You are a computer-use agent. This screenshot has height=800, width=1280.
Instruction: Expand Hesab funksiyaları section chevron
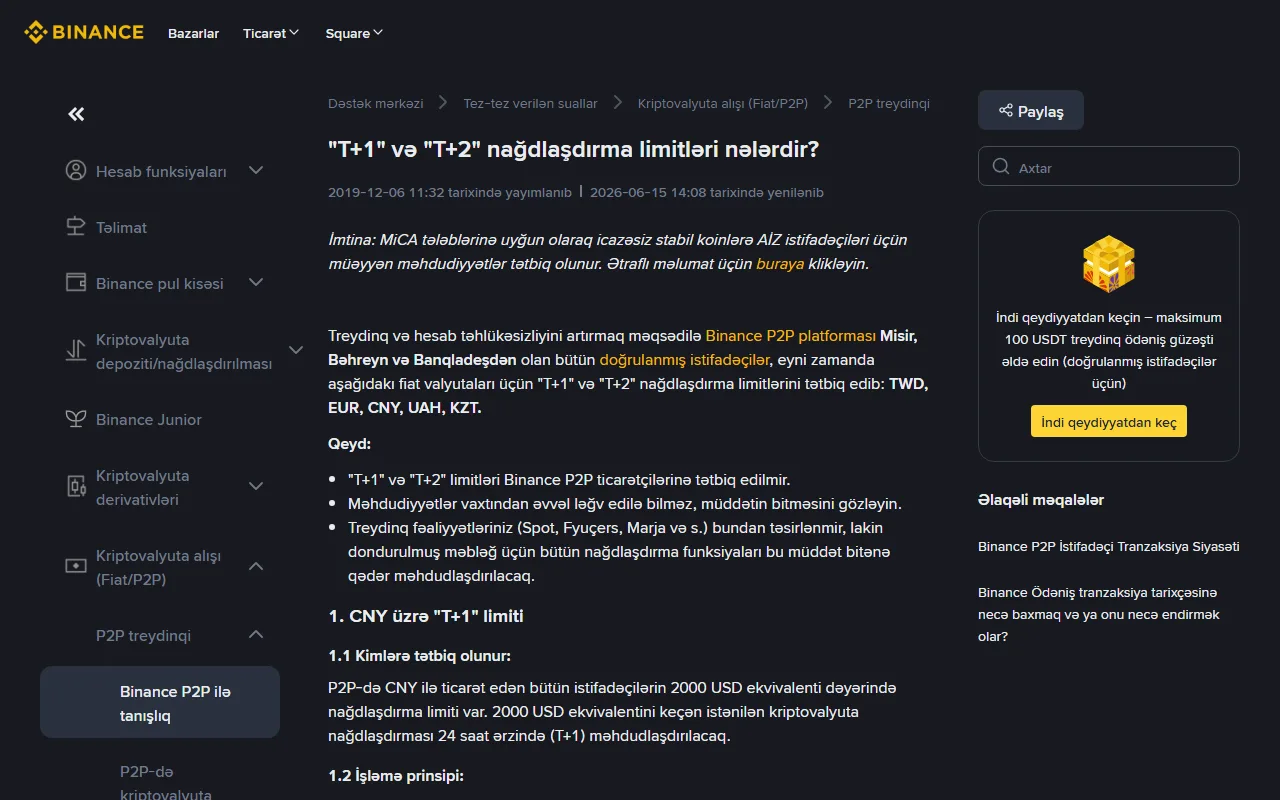tap(256, 170)
